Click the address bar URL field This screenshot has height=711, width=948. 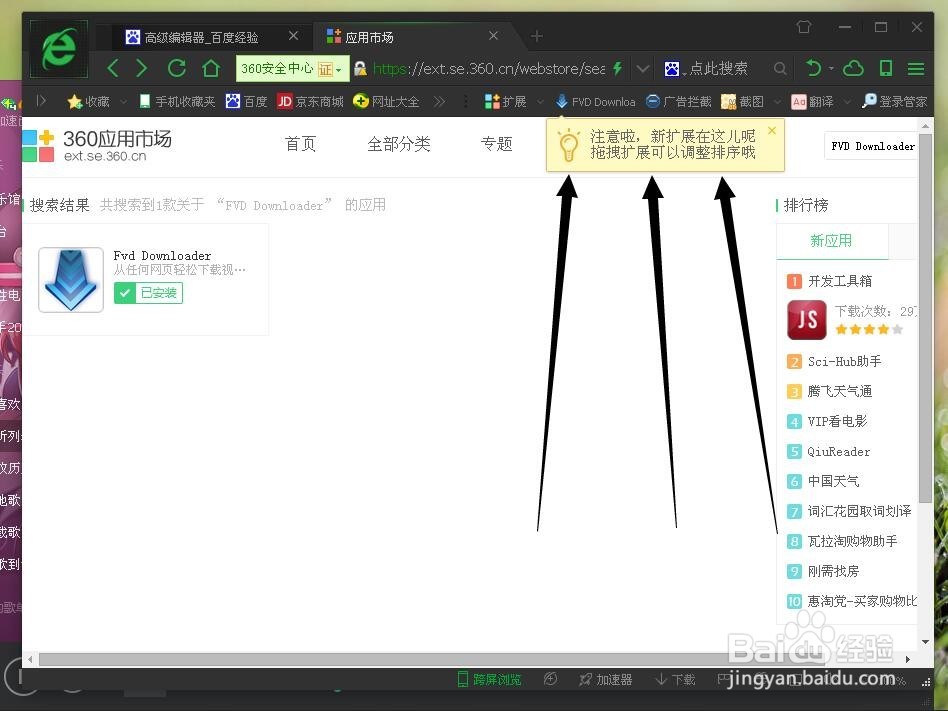(489, 69)
